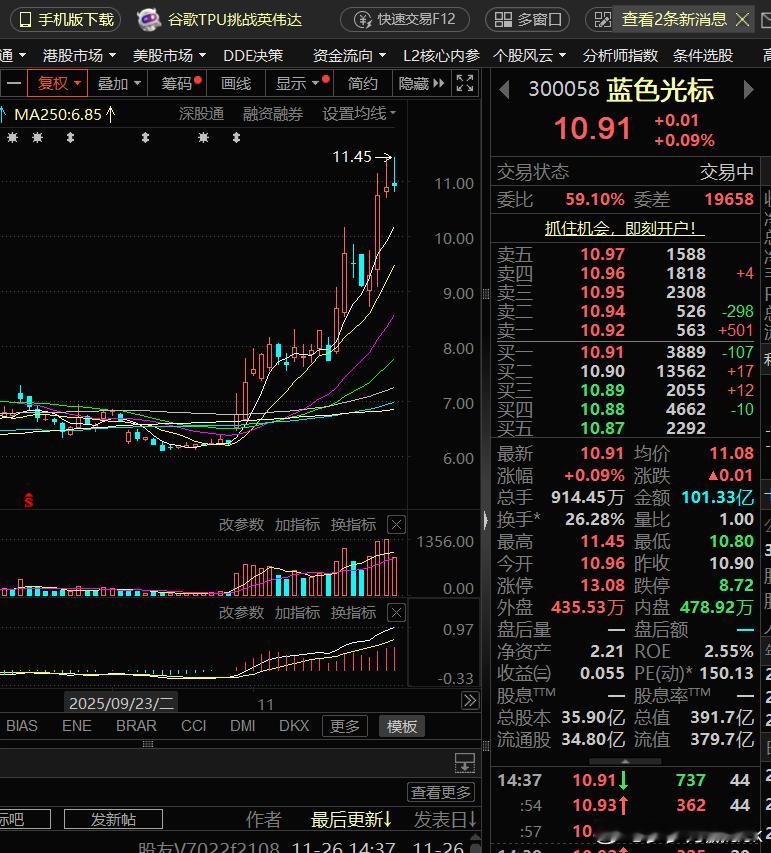Click the 隐藏 hide panel button
The image size is (771, 853).
pos(421,84)
